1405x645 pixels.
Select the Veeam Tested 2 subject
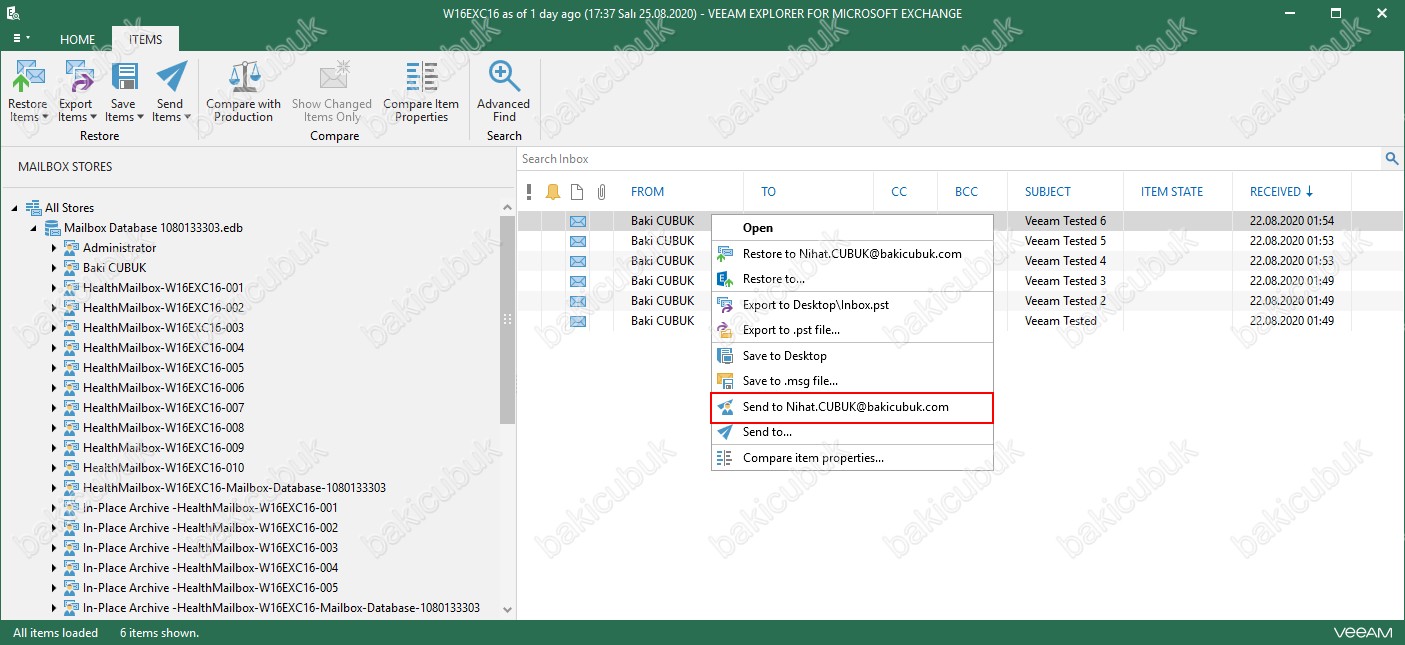[x=1066, y=301]
